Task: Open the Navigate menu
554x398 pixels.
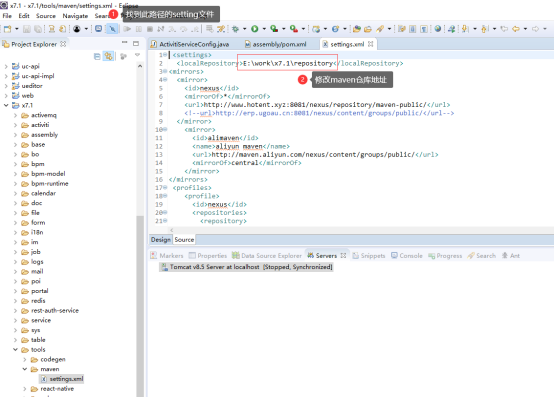Action: point(75,16)
